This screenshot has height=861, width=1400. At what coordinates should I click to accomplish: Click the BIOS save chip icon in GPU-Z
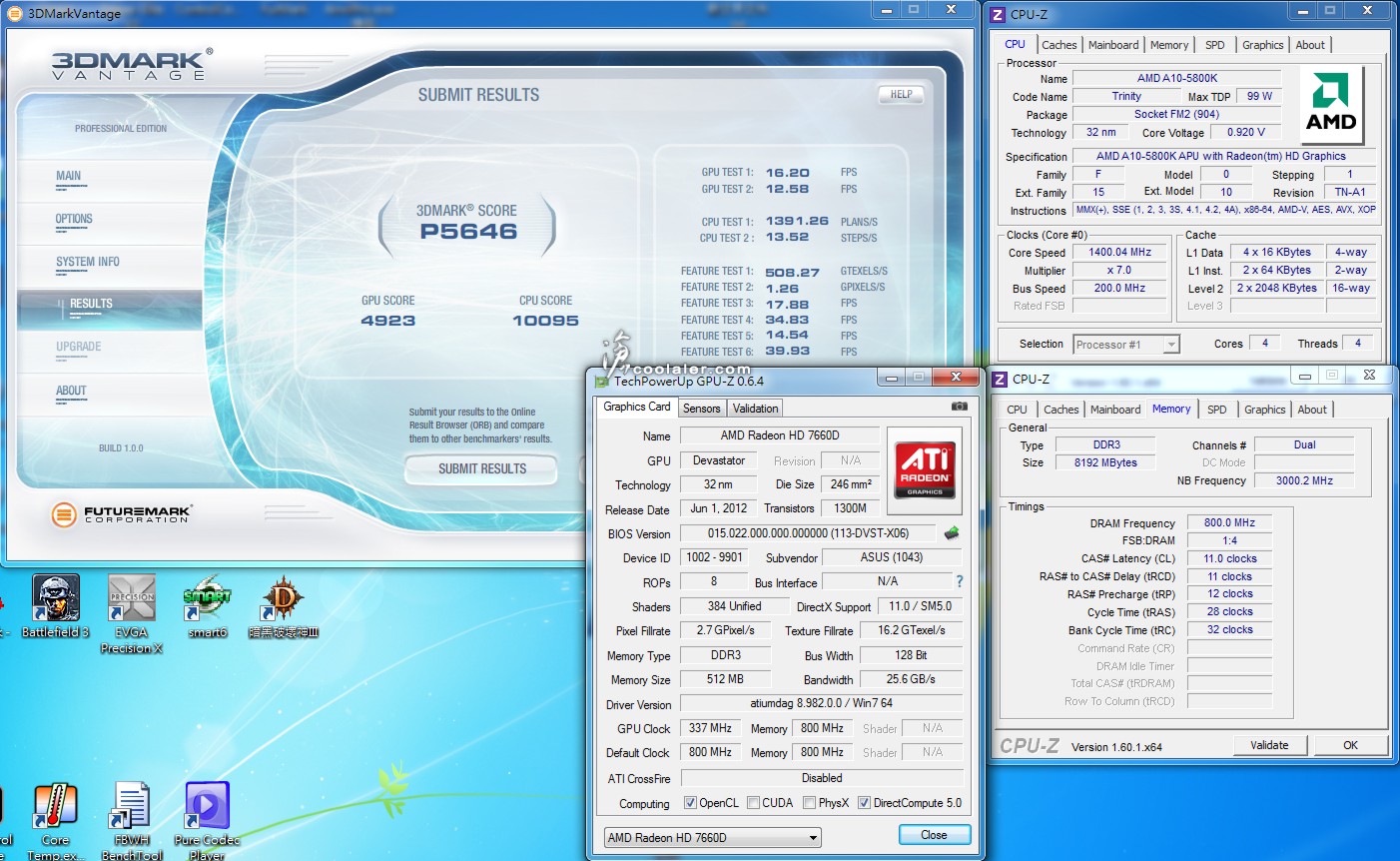point(951,533)
